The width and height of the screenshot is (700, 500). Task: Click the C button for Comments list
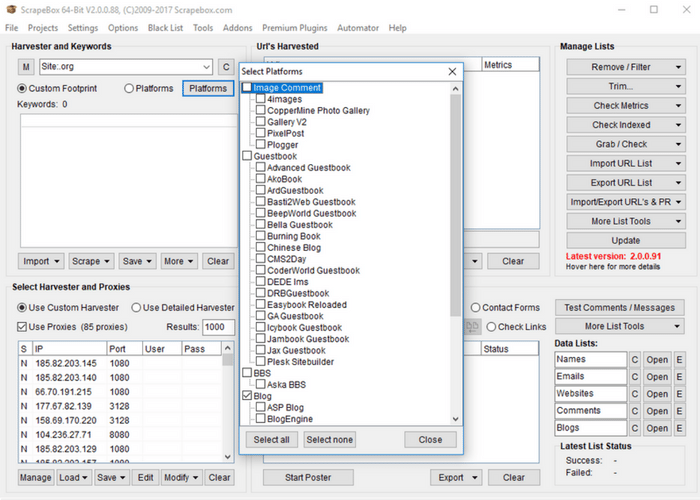click(635, 411)
